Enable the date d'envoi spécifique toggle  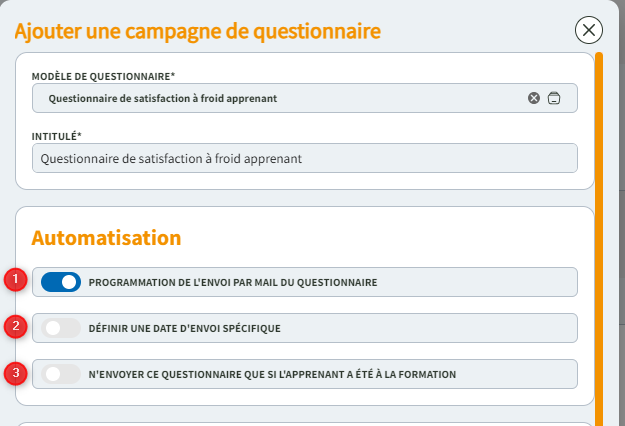(61, 328)
